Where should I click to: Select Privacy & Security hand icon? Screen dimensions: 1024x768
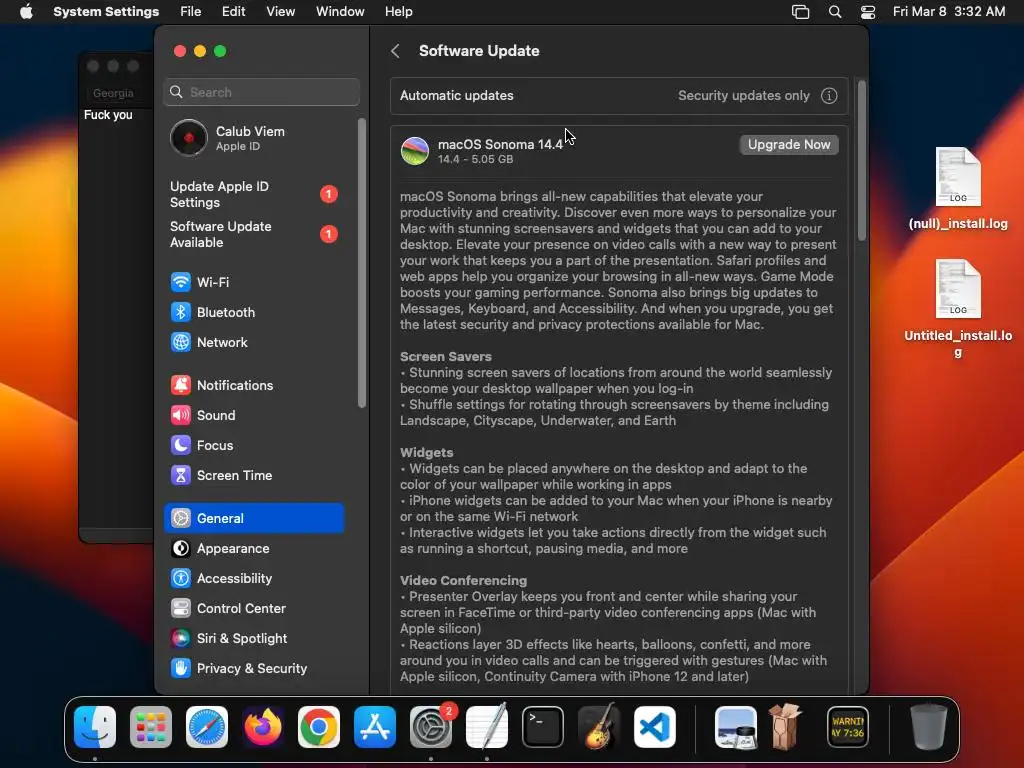click(x=181, y=669)
